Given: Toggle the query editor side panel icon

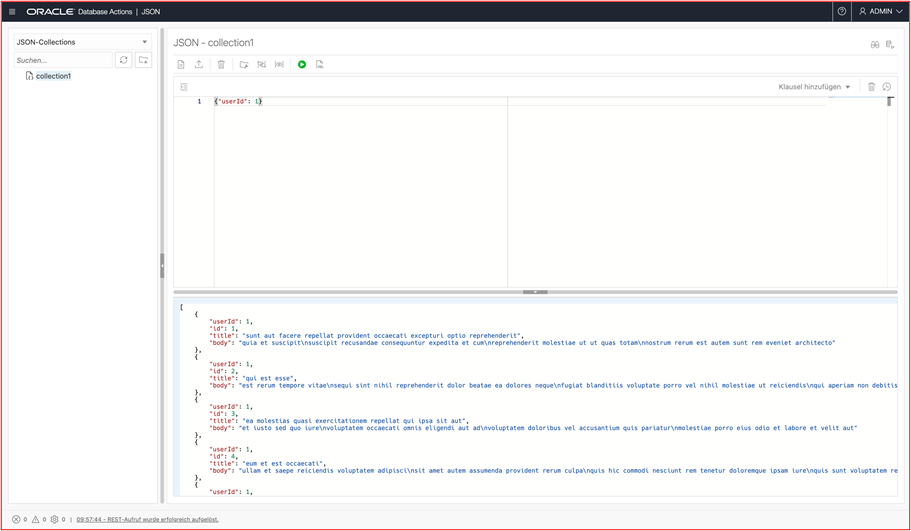Looking at the screenshot, I should tap(184, 87).
